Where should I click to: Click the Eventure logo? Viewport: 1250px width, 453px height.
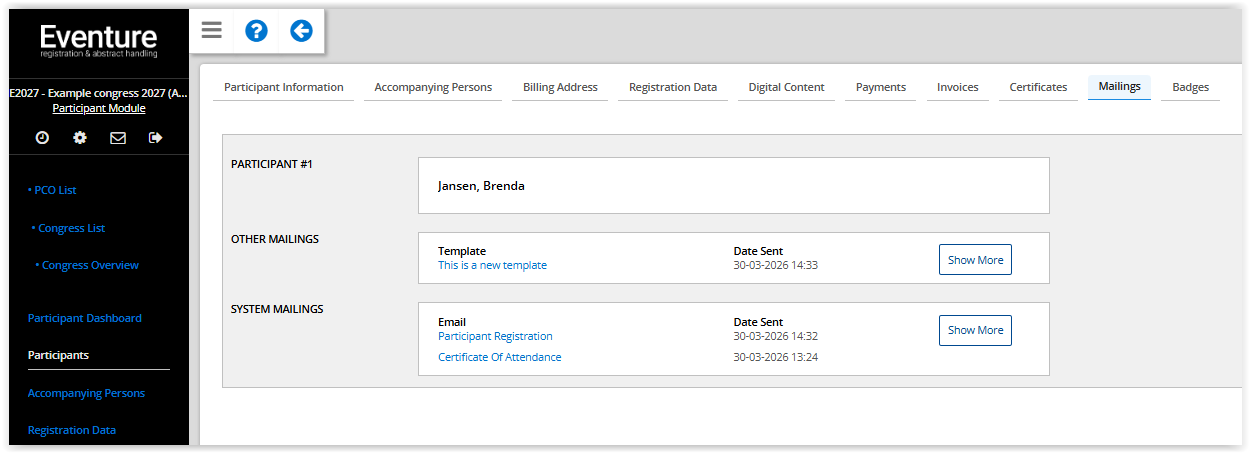point(98,41)
